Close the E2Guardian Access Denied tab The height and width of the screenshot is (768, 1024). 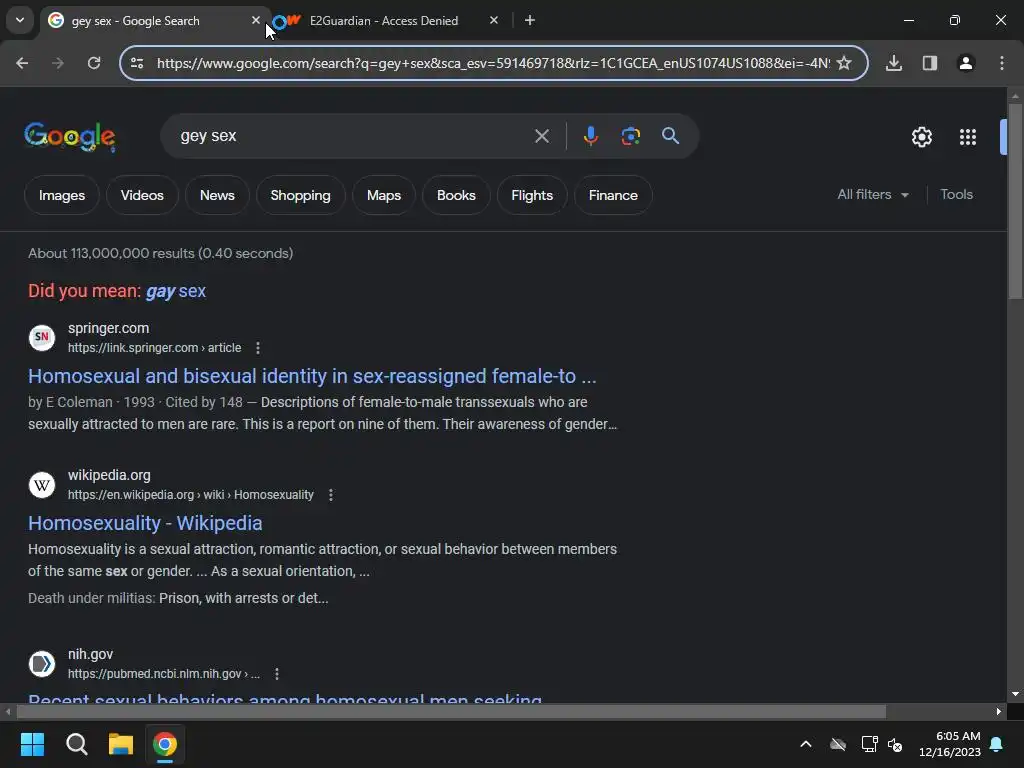point(494,20)
